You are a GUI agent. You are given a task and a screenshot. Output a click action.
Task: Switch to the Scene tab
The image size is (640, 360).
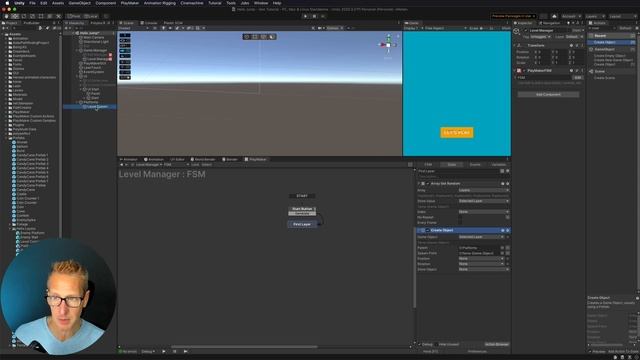click(127, 23)
